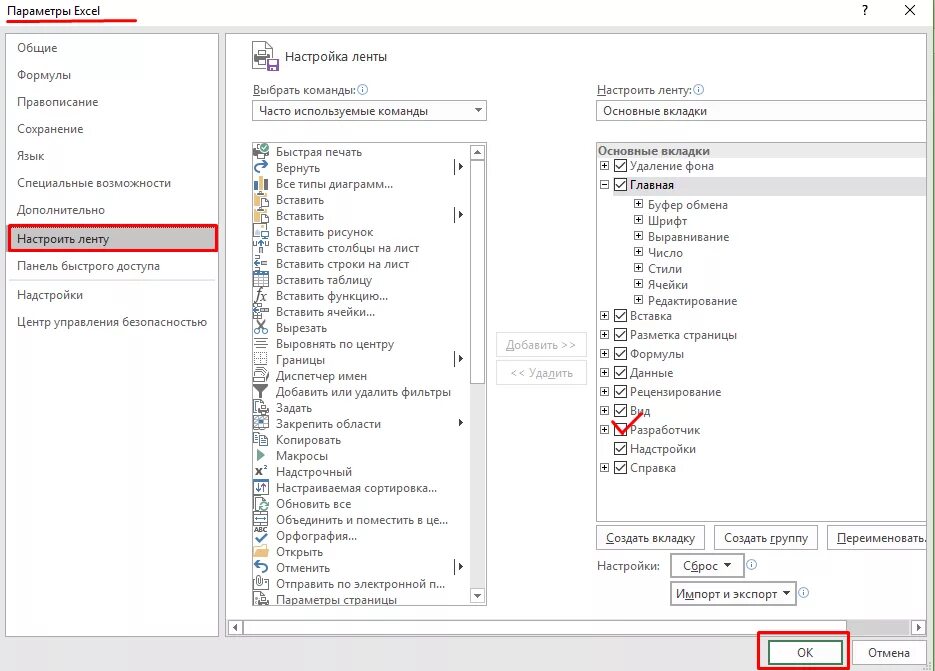
Task: Click the Вставить строки на лист icon
Action: 261,264
